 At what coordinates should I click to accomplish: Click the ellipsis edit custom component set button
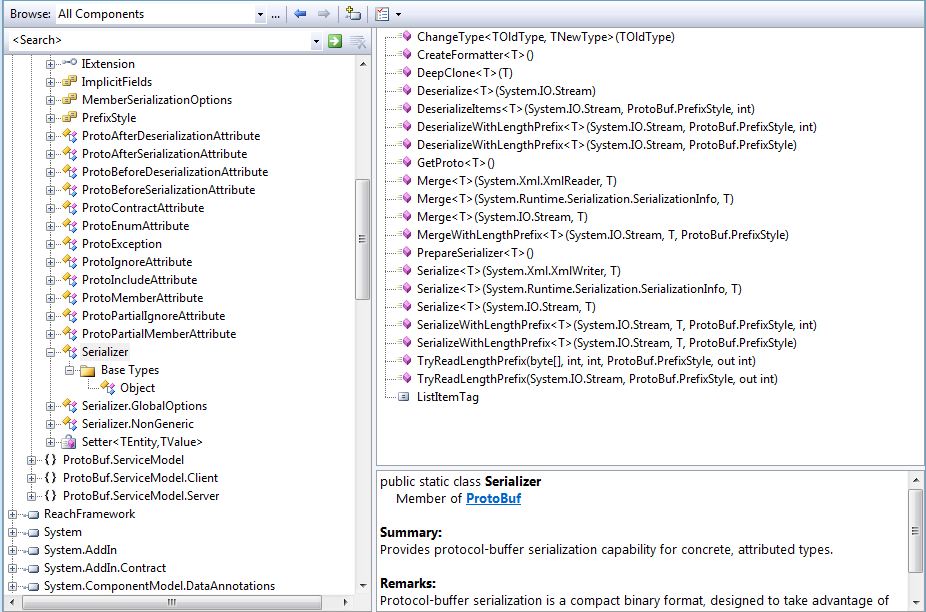click(275, 14)
